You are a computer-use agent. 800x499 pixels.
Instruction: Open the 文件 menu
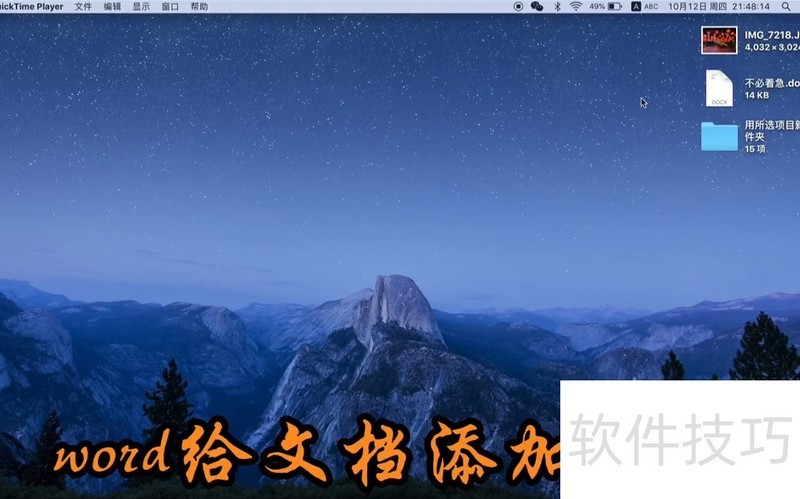point(83,7)
